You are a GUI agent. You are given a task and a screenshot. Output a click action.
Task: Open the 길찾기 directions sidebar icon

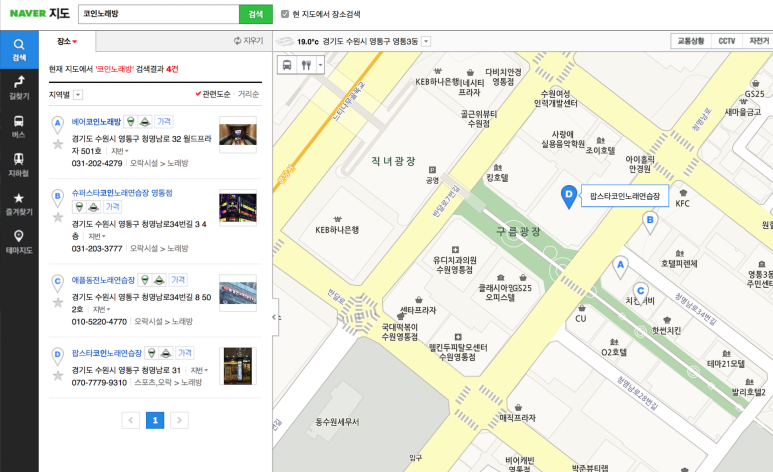[19, 88]
